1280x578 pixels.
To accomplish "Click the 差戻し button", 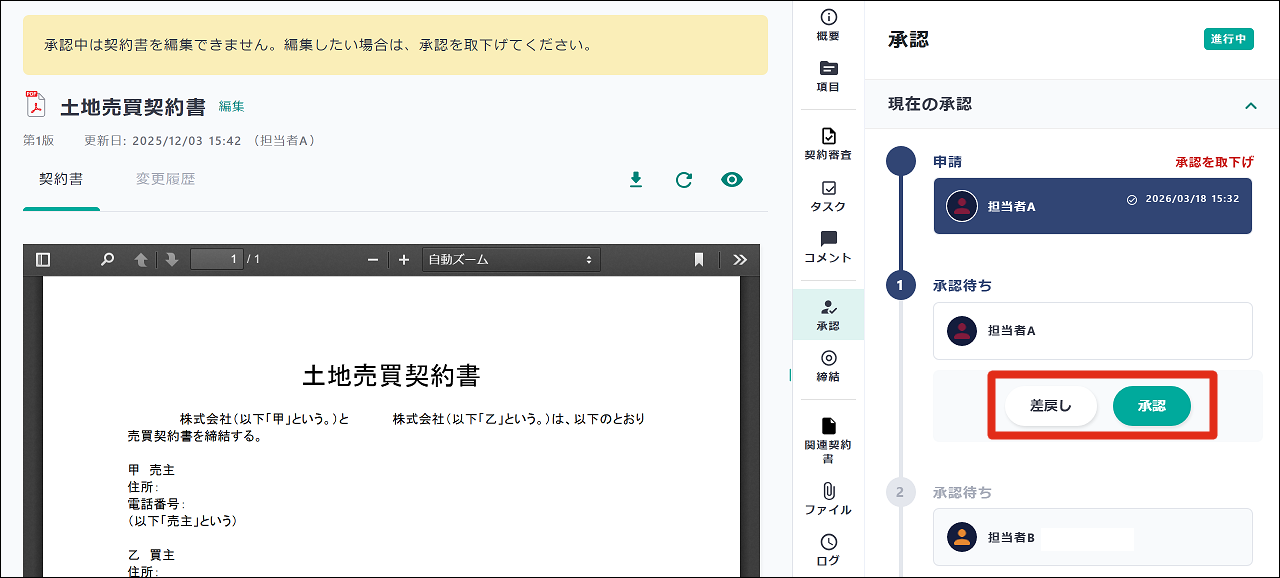I will [x=1051, y=406].
